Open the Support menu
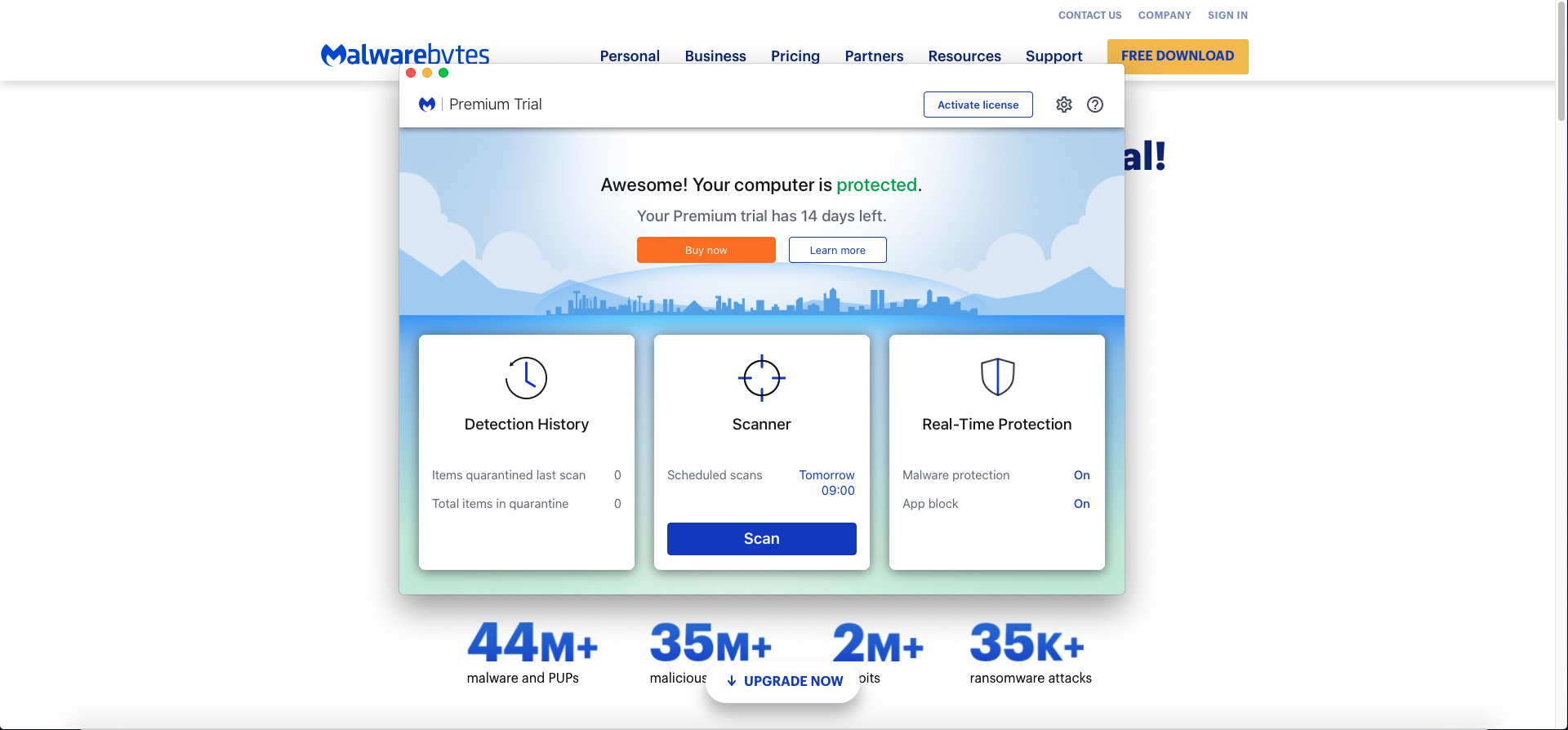Image resolution: width=1568 pixels, height=730 pixels. 1053,56
